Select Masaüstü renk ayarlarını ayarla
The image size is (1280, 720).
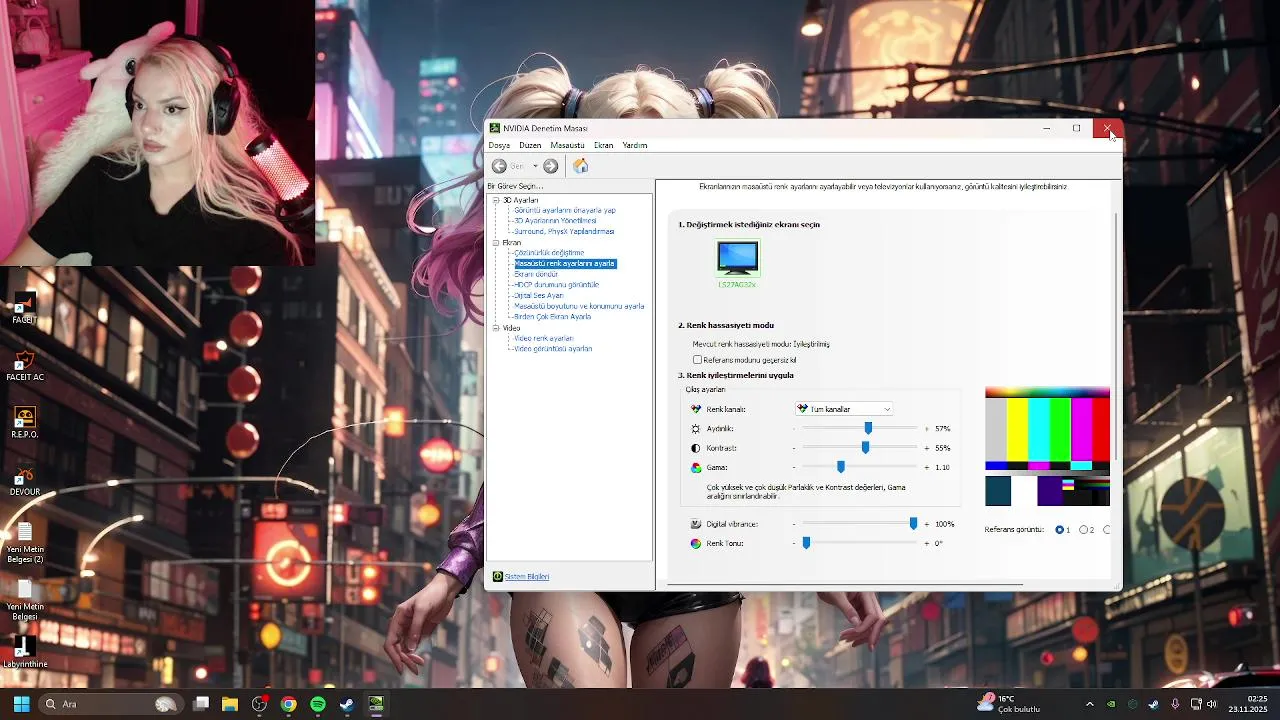click(565, 263)
